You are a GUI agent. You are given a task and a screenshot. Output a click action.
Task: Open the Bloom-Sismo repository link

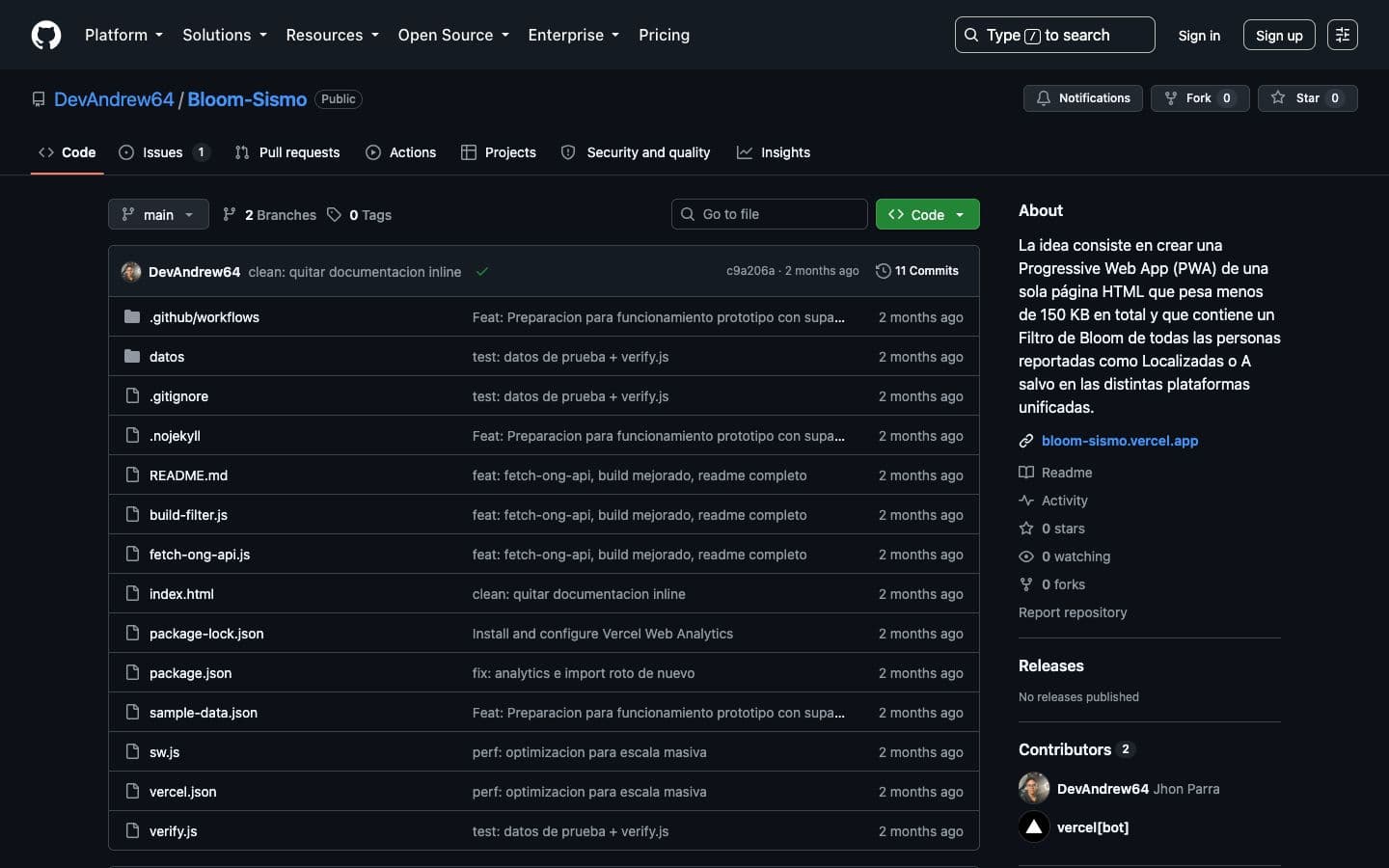(x=247, y=99)
